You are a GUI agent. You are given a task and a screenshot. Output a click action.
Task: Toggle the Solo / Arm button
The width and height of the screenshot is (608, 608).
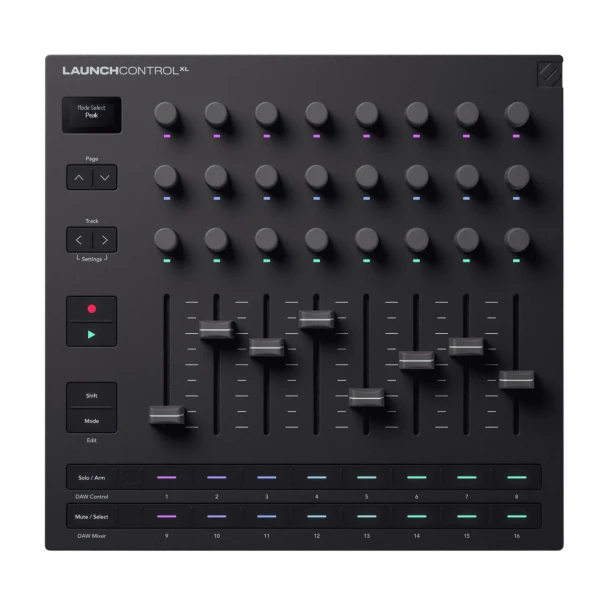pyautogui.click(x=92, y=478)
